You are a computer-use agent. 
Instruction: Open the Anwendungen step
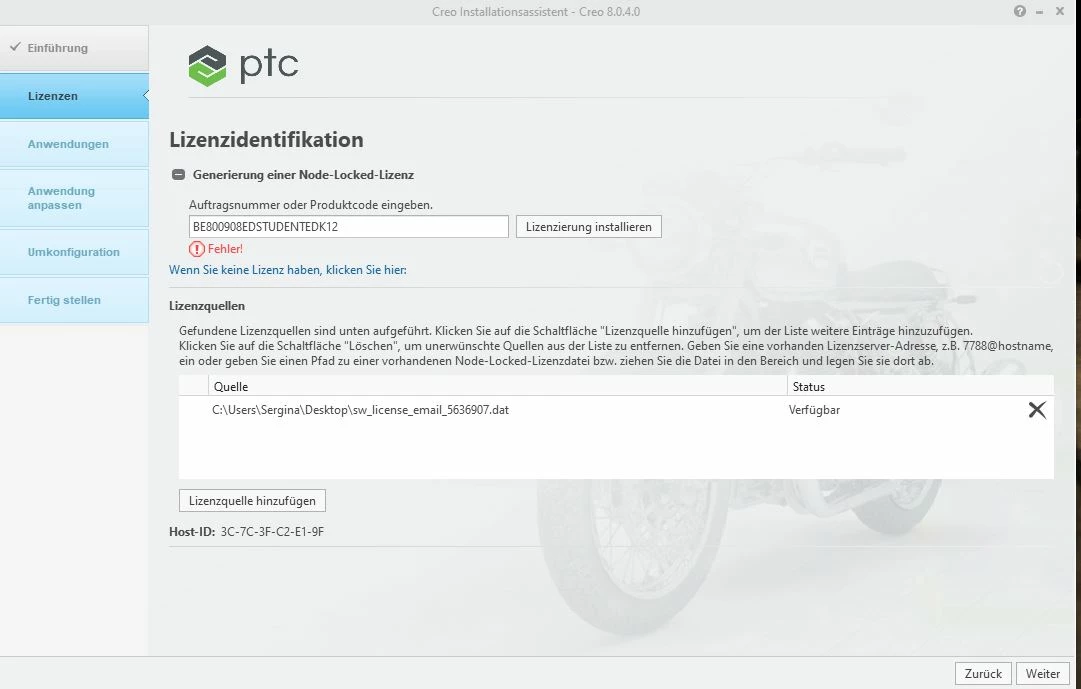pyautogui.click(x=74, y=144)
